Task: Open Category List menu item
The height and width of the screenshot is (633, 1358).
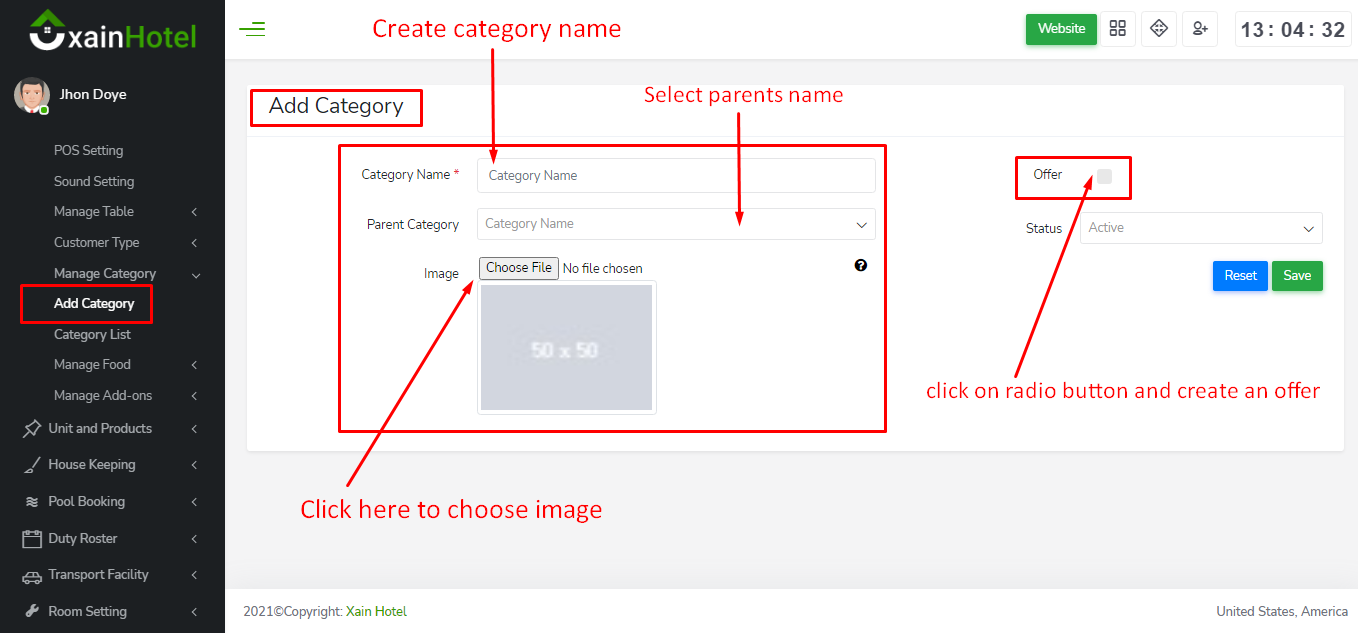Action: (92, 335)
